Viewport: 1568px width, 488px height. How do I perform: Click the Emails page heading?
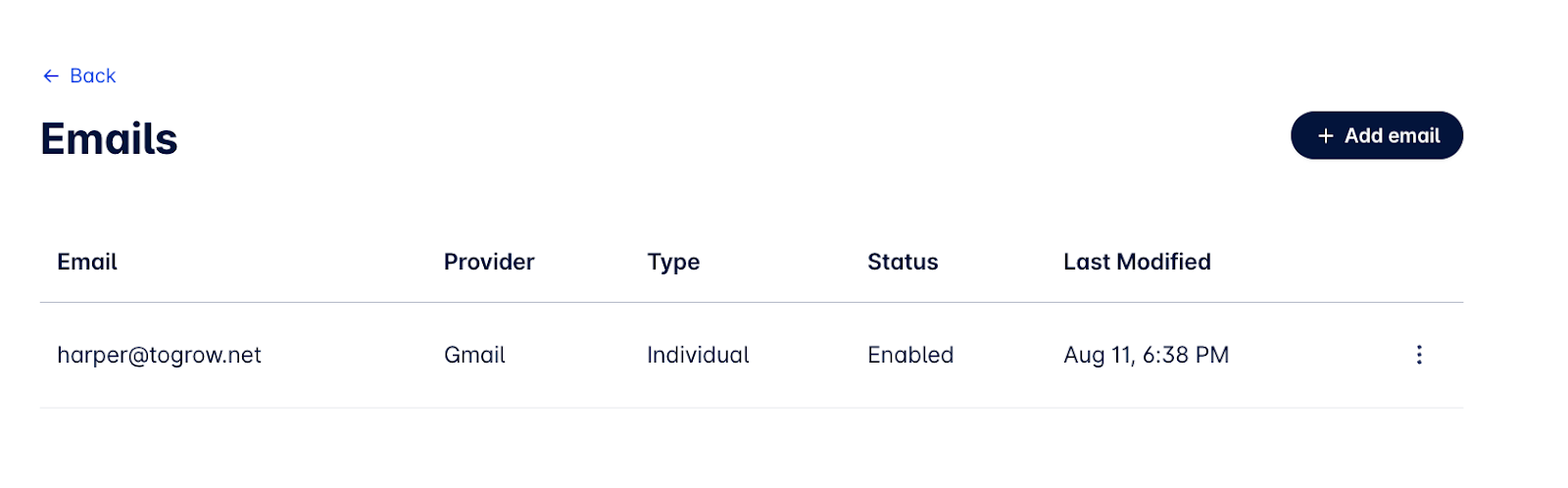(x=109, y=139)
